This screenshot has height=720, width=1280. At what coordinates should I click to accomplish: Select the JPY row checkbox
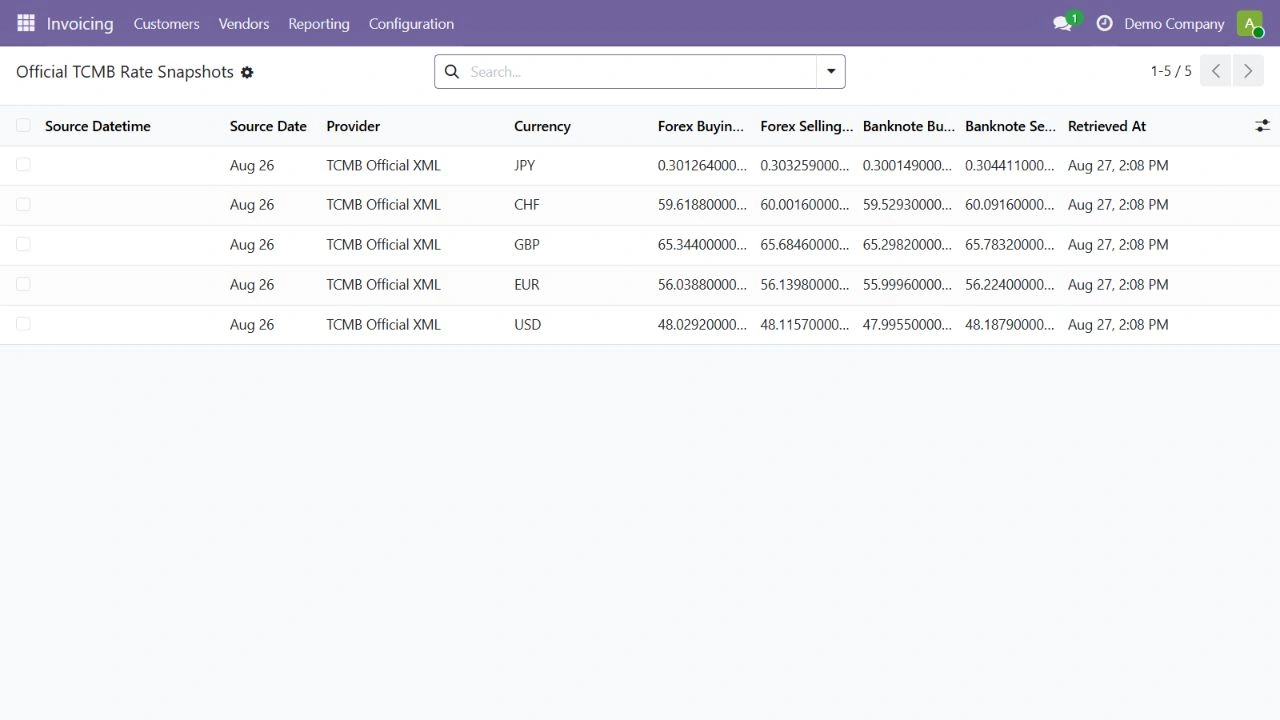coord(23,164)
